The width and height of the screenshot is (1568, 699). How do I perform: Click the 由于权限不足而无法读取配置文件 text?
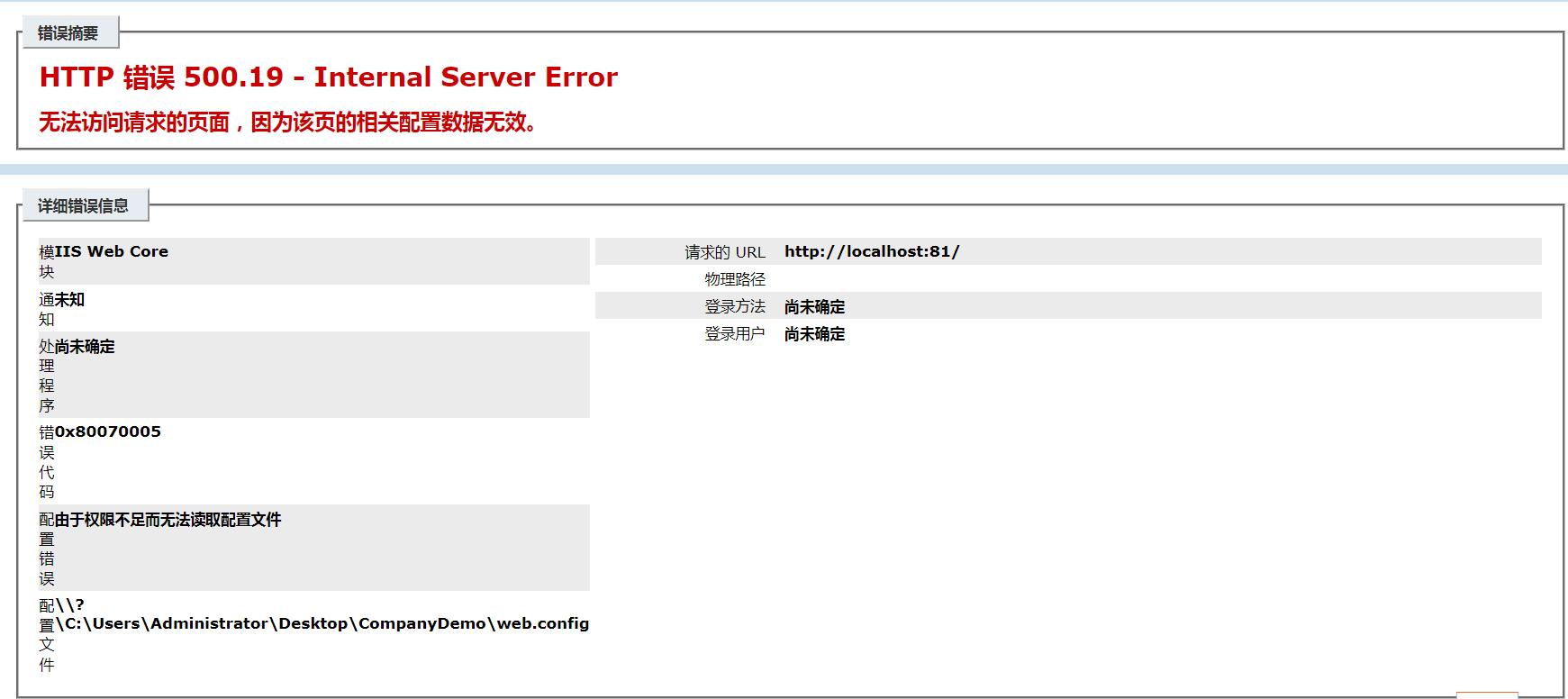(168, 520)
